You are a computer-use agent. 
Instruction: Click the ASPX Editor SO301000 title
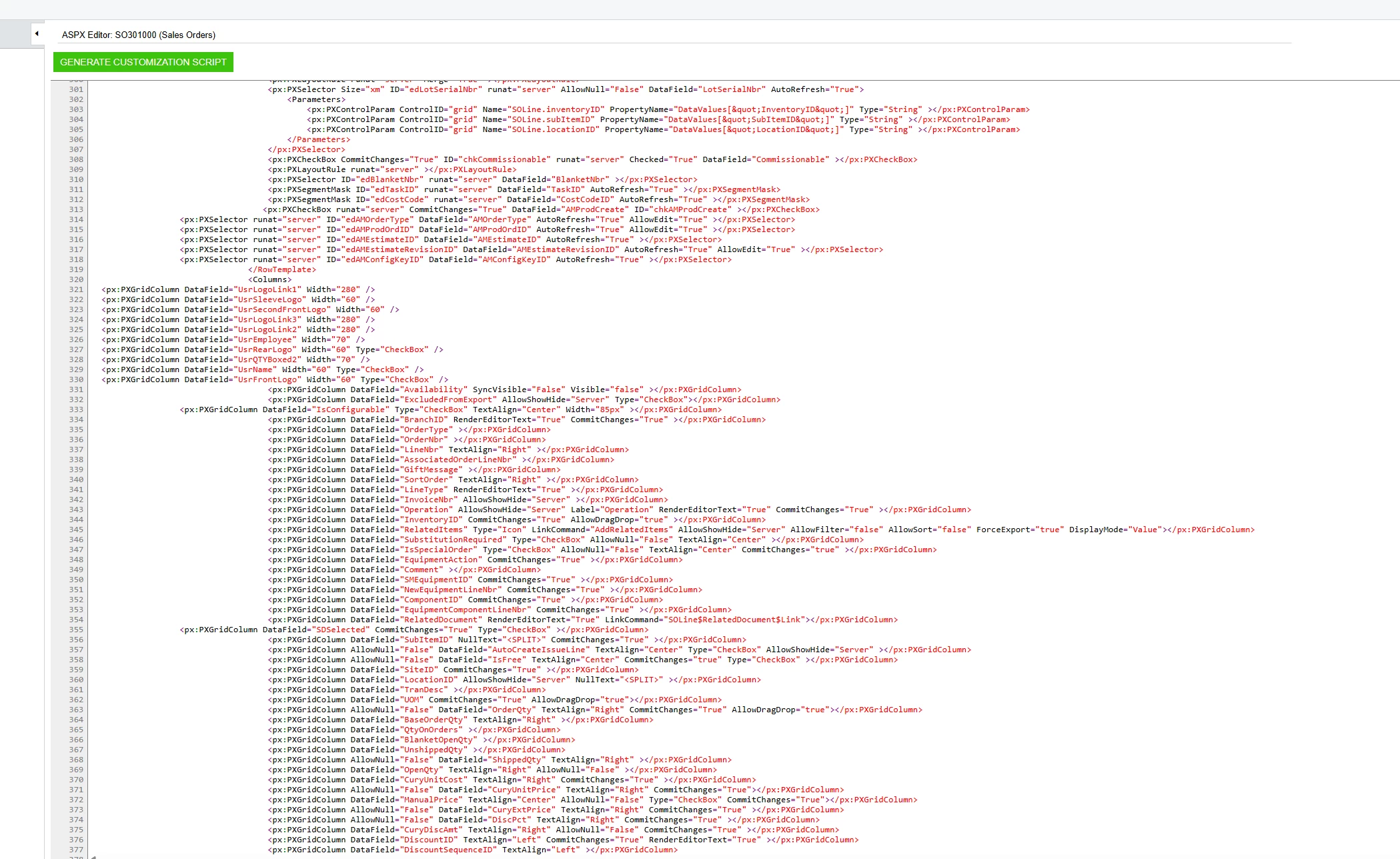point(138,35)
